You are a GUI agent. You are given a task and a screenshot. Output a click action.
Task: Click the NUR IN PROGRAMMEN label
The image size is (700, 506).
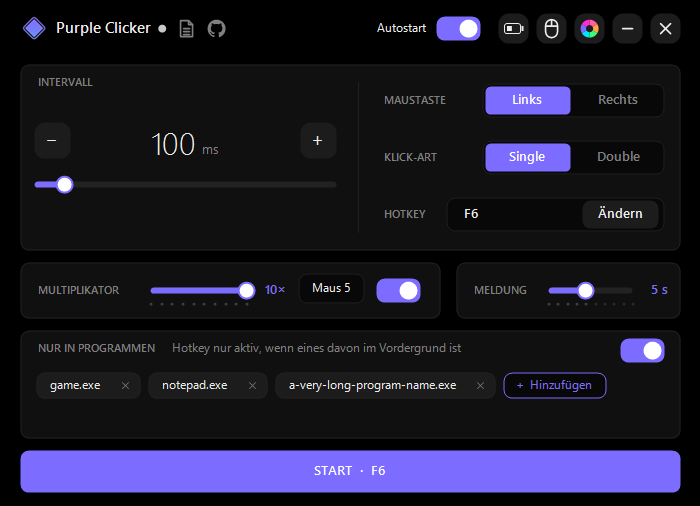coord(96,348)
